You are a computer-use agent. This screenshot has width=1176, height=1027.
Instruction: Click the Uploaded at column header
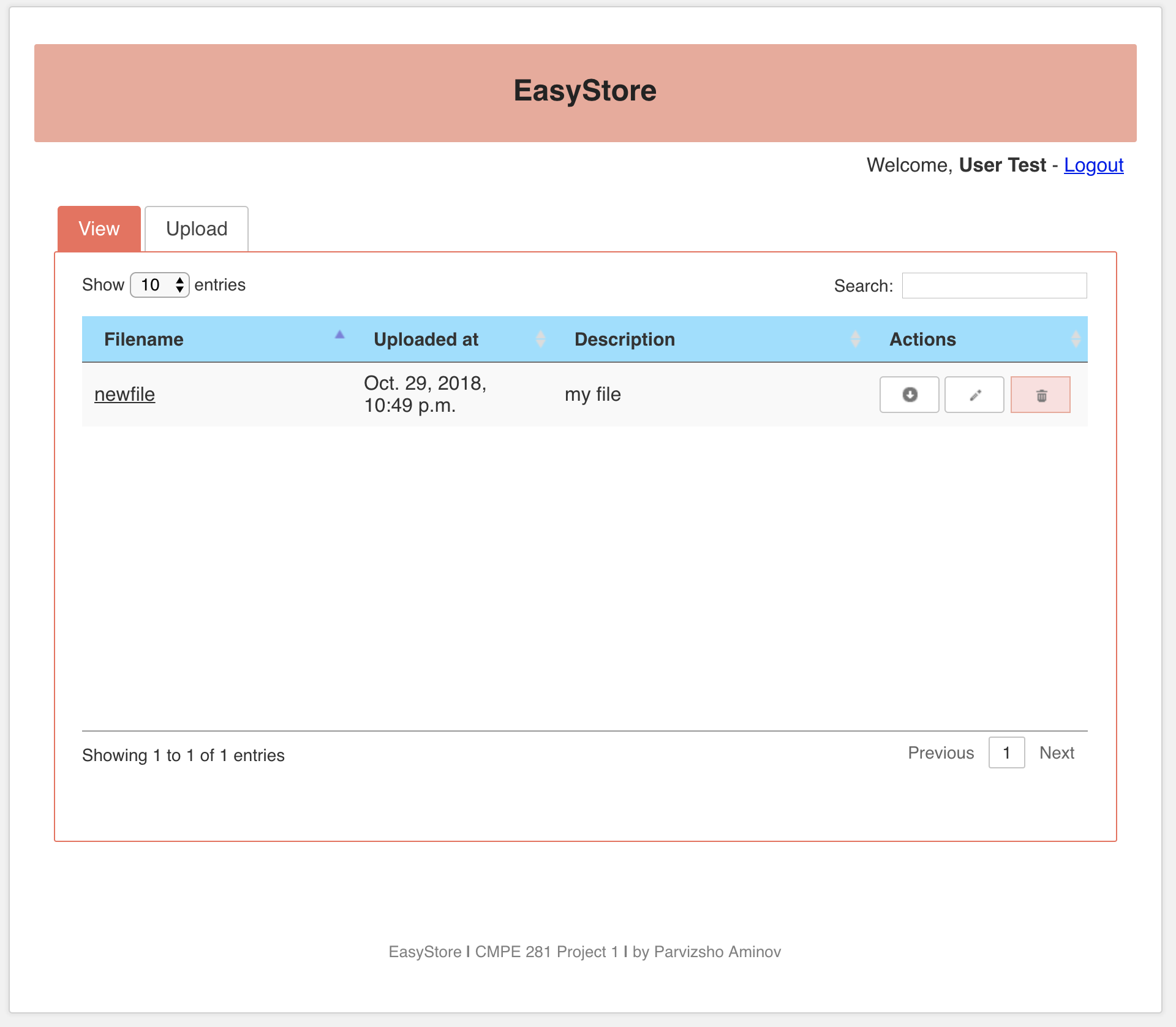(x=426, y=339)
